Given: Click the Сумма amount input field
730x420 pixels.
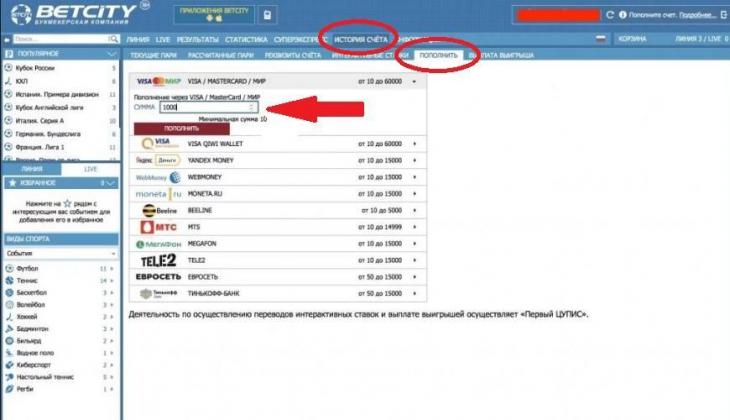Looking at the screenshot, I should click(x=209, y=106).
